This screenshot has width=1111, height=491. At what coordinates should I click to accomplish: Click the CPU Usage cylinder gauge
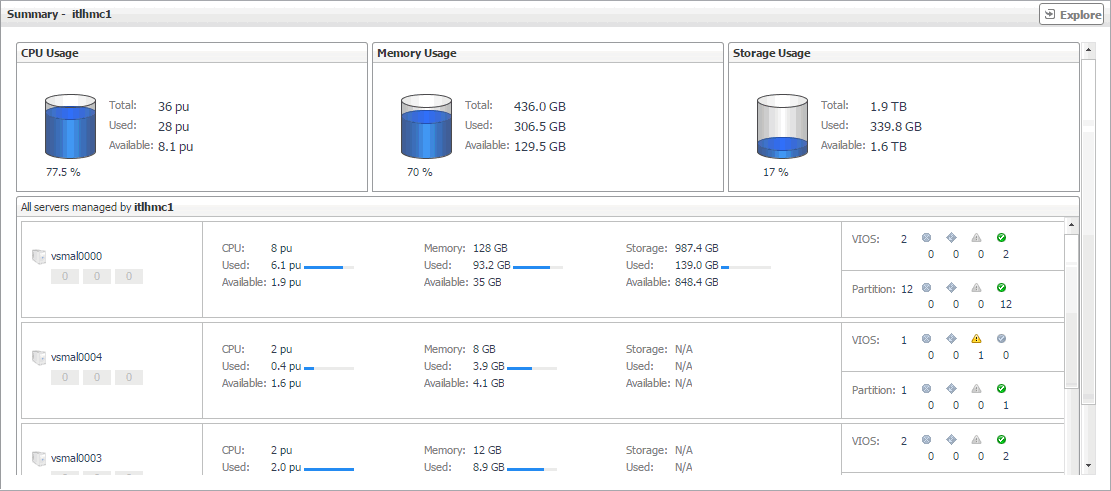click(x=71, y=127)
